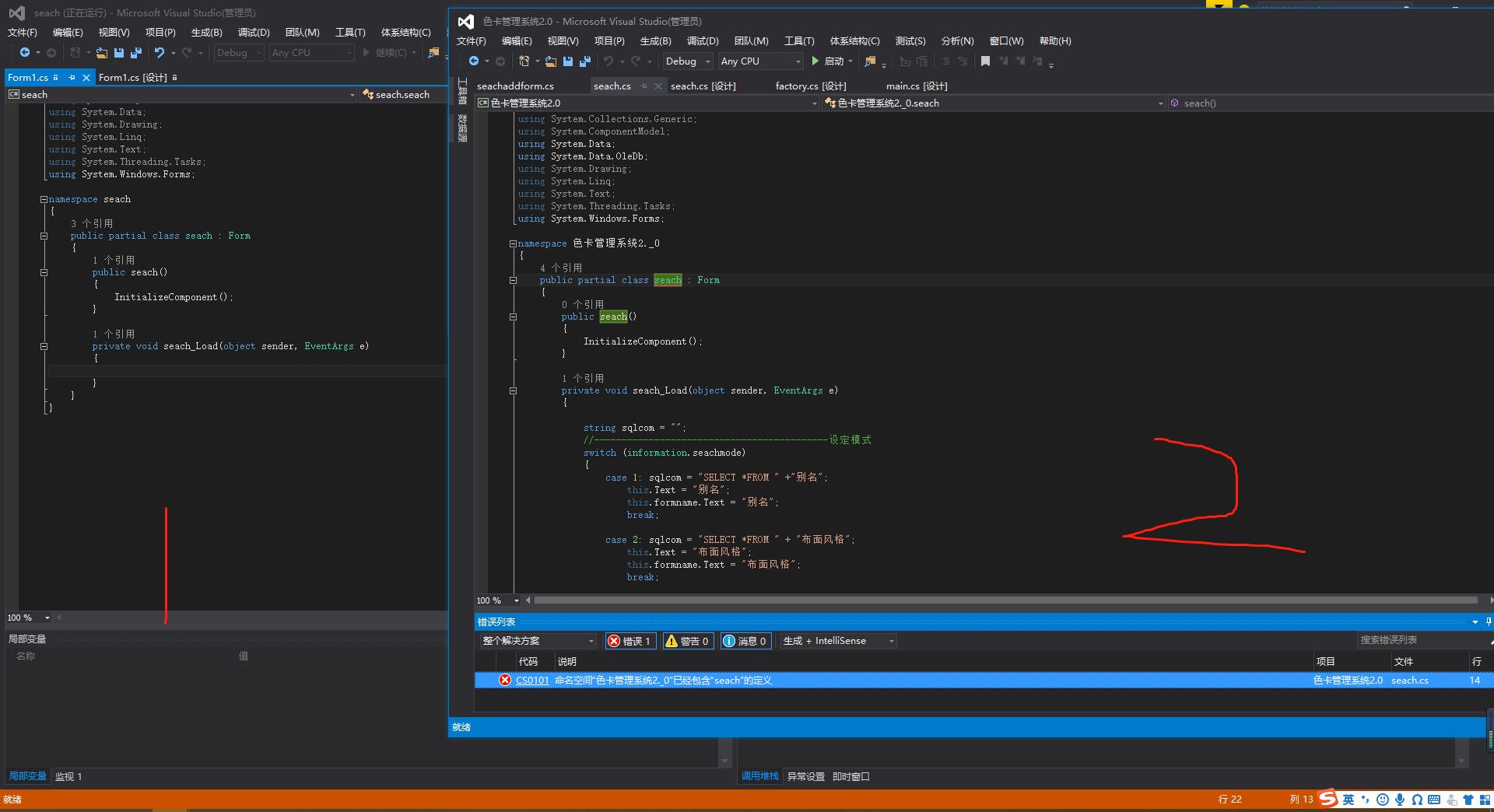Click Find in Files icon in front window
Screen dimensions: 1494x812
(x=870, y=61)
